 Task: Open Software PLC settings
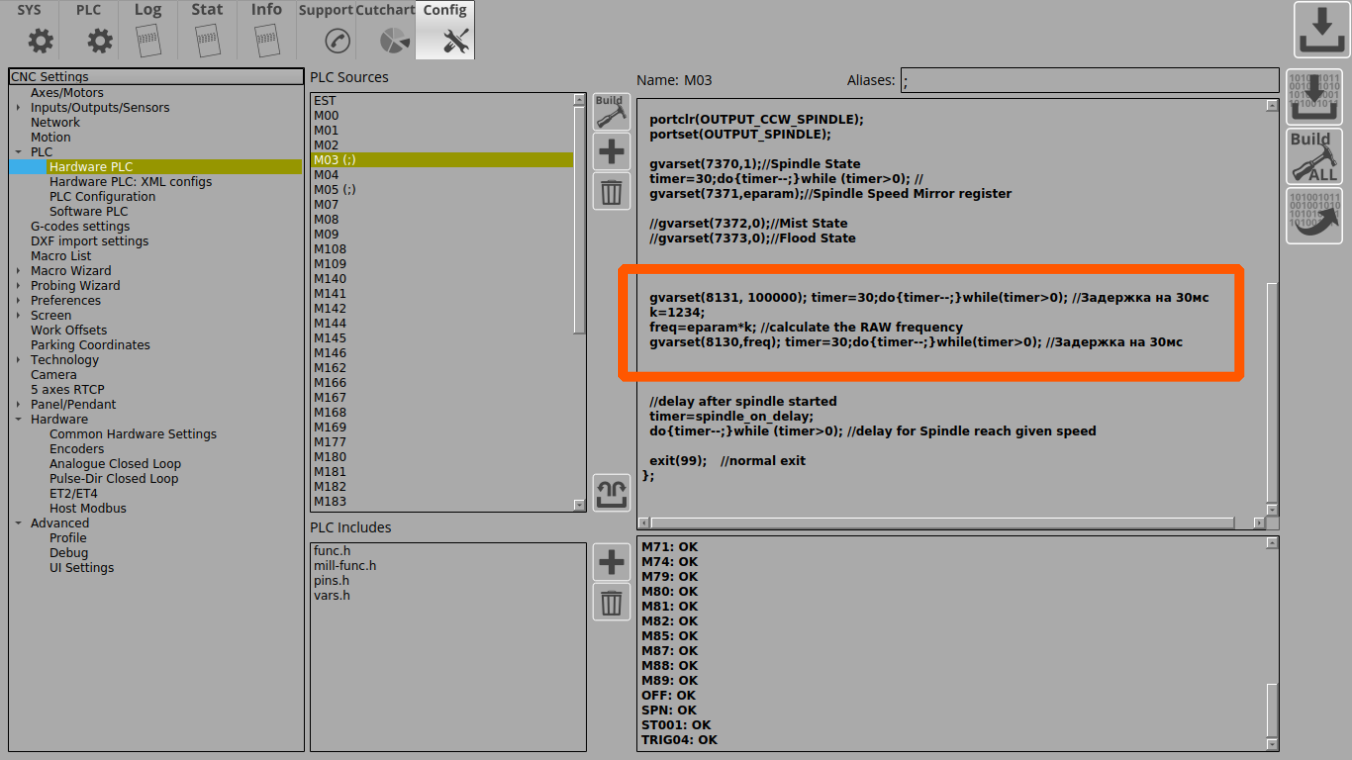(89, 212)
